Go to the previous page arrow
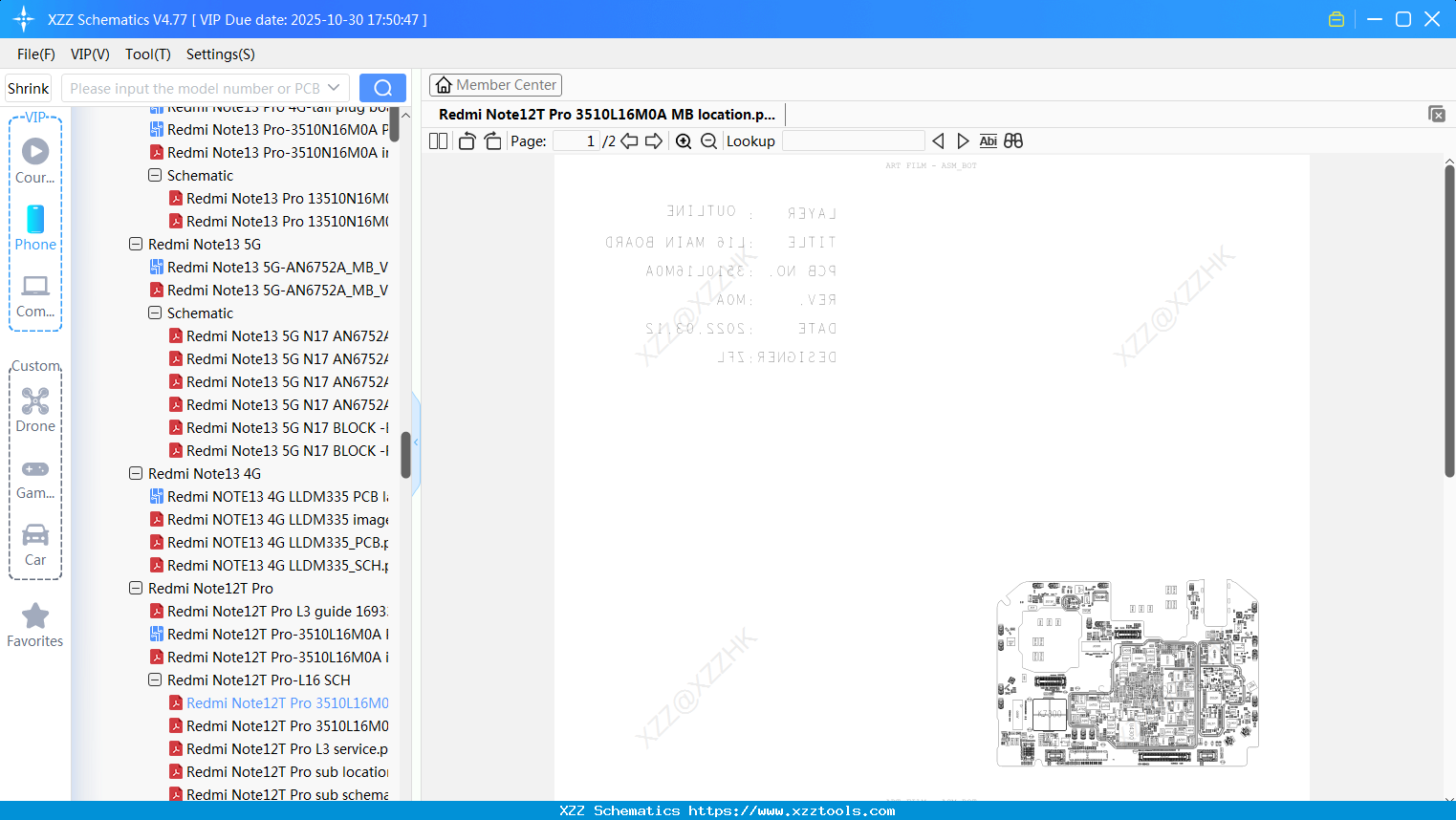The height and width of the screenshot is (820, 1456). [x=629, y=141]
